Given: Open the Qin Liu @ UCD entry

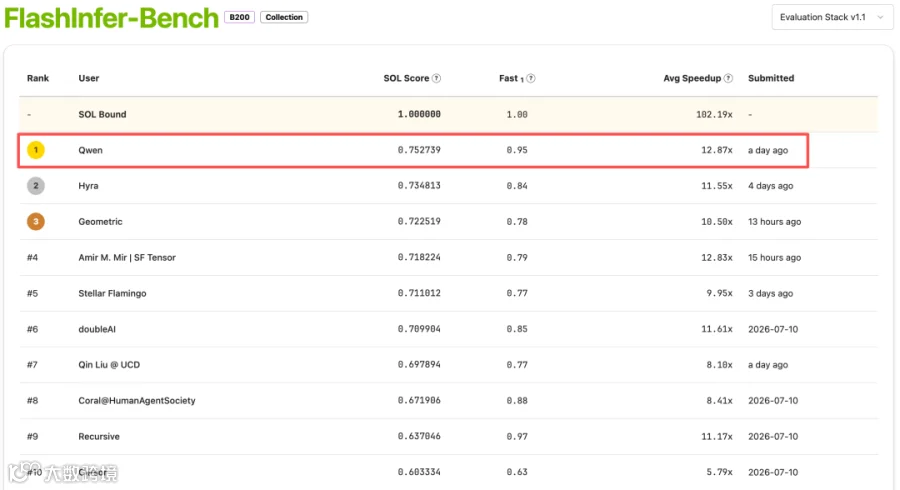Looking at the screenshot, I should [109, 365].
